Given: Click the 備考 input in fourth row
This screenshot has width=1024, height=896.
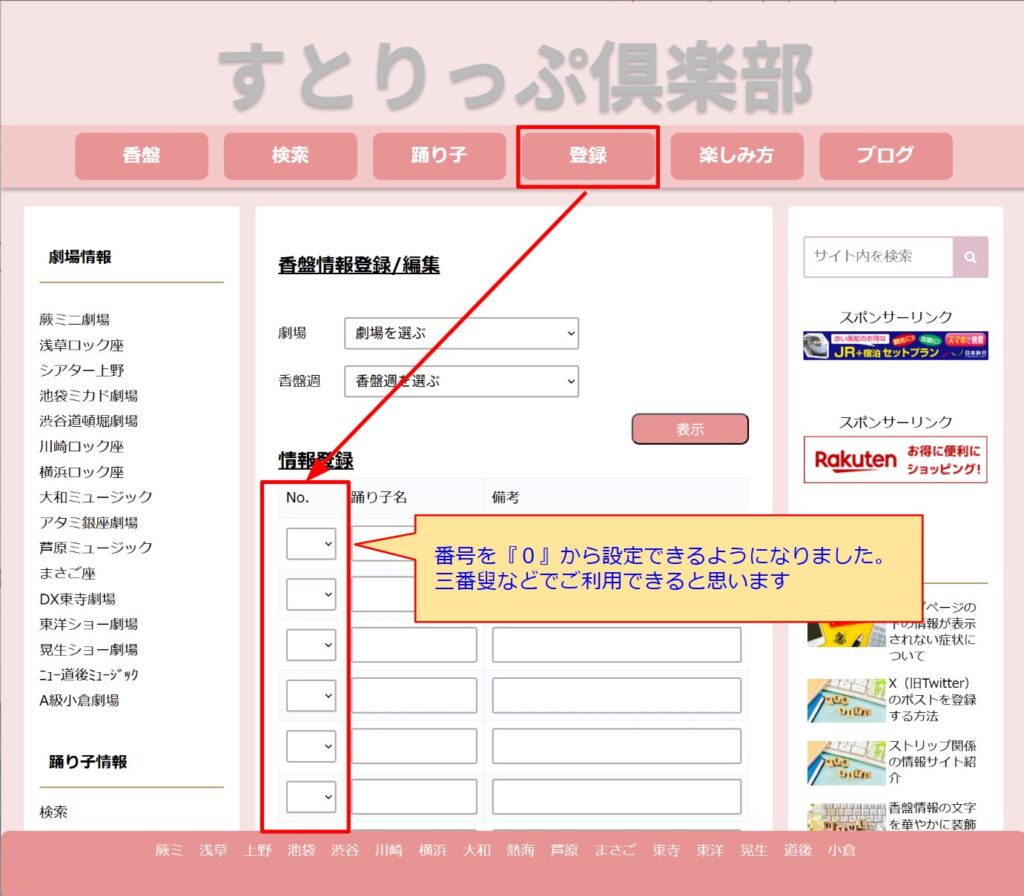Looking at the screenshot, I should click(616, 695).
